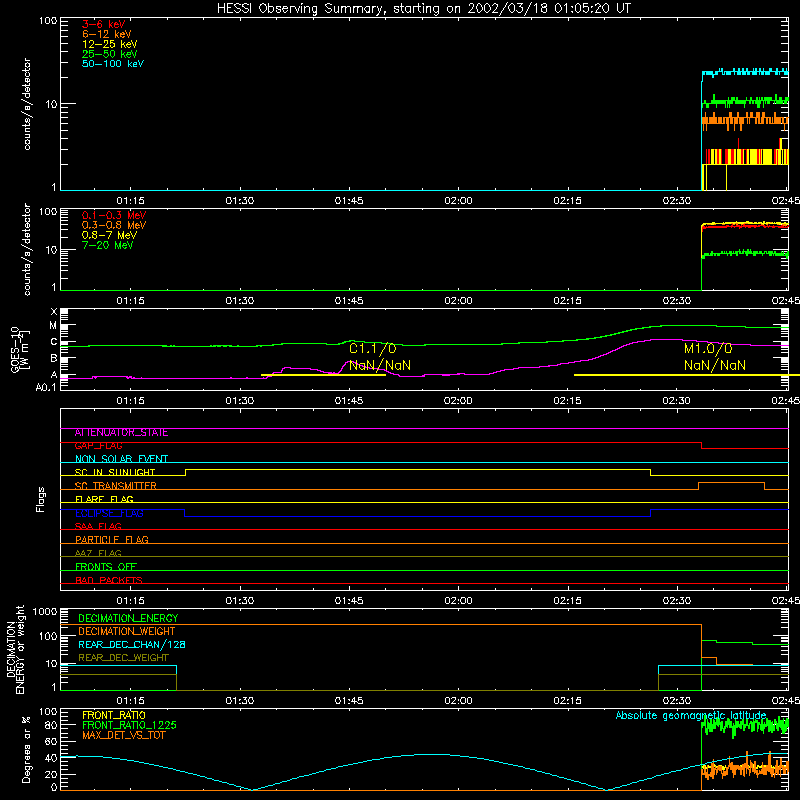Click the FRONT_RATIO_1225 legend label
The width and height of the screenshot is (800, 800).
[x=130, y=725]
